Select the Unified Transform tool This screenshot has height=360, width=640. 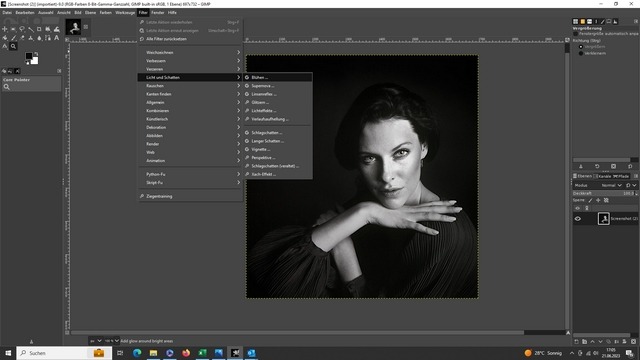tap(48, 29)
